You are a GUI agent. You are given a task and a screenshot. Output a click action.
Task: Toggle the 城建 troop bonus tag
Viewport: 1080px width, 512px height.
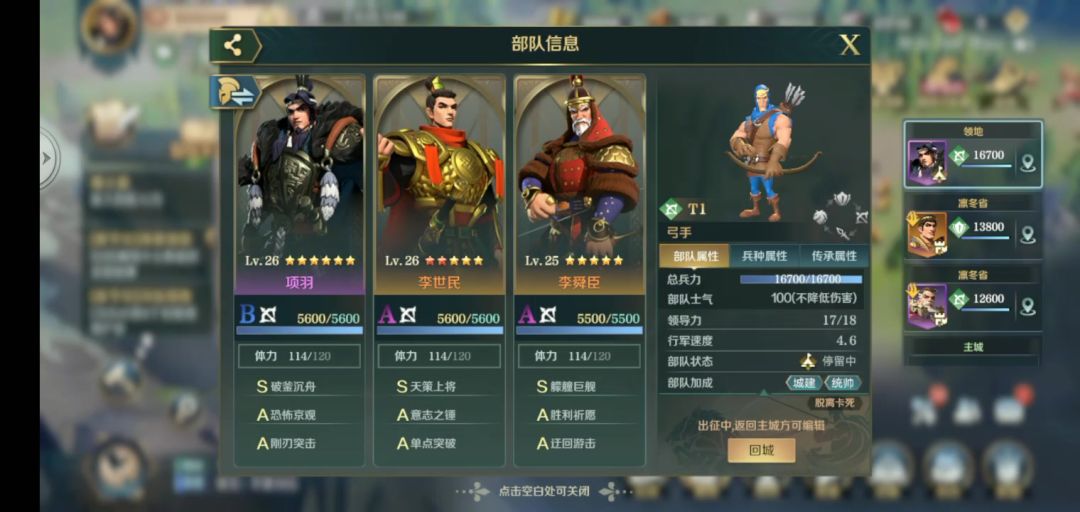804,382
